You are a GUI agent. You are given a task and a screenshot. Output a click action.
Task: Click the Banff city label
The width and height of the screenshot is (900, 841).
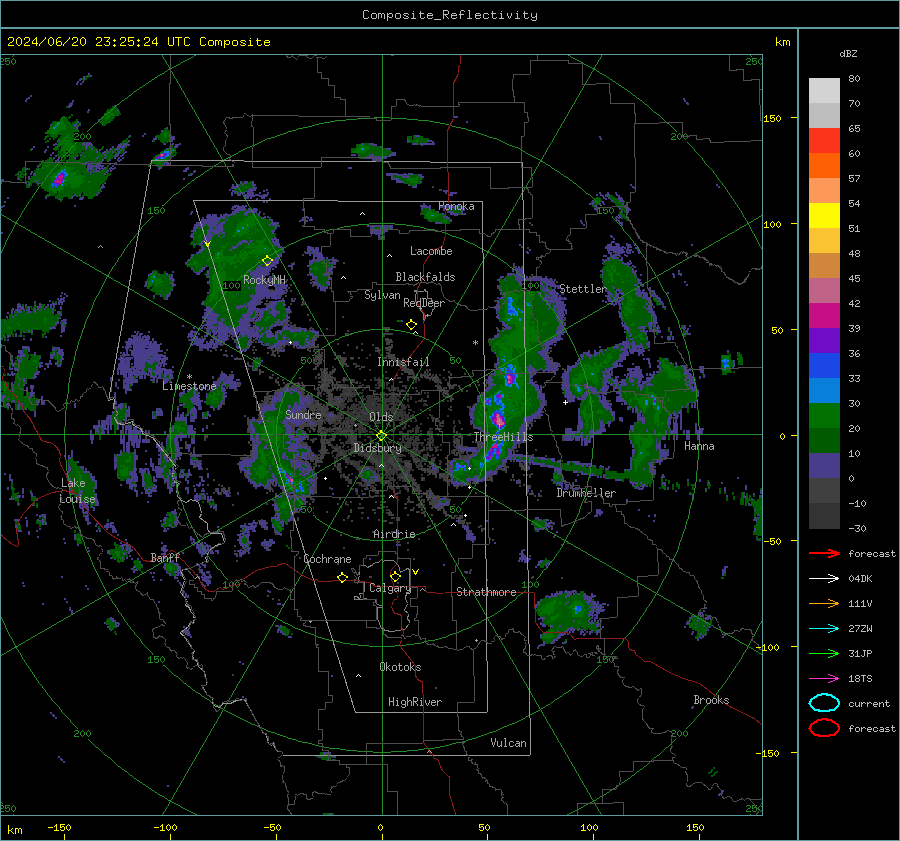pos(165,558)
